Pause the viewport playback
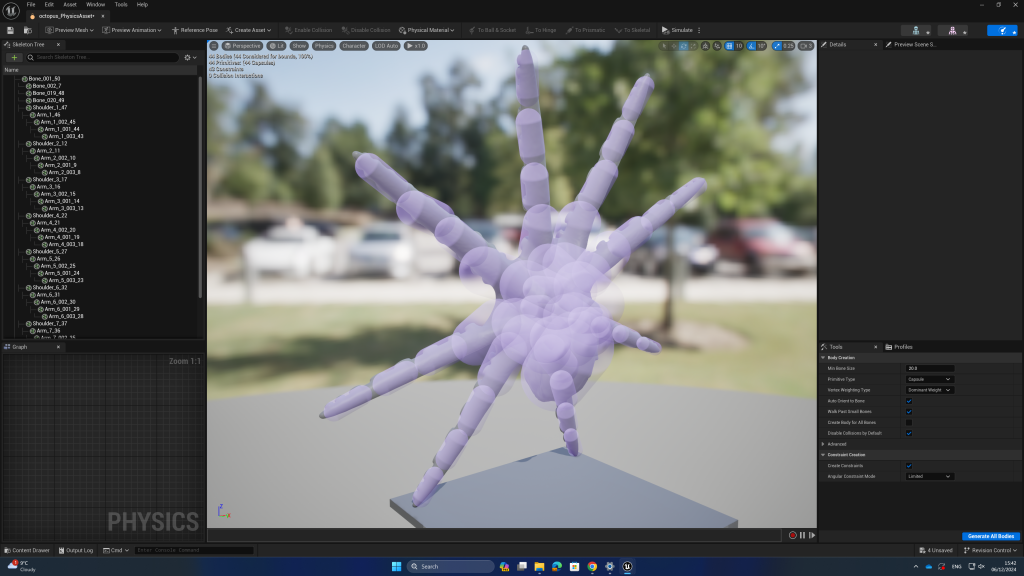This screenshot has height=576, width=1024. coord(802,535)
